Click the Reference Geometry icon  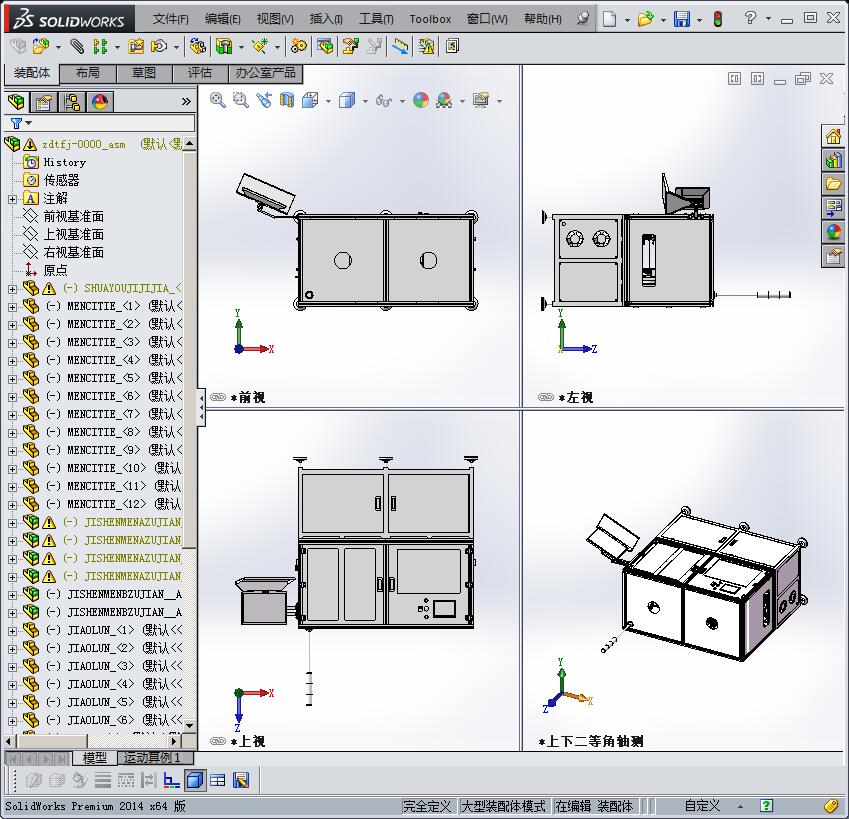point(259,47)
